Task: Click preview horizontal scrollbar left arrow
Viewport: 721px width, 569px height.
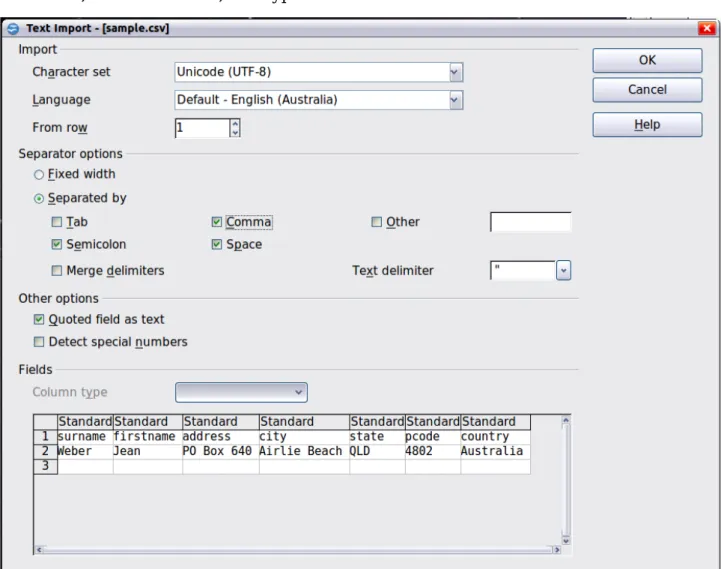Action: (39, 550)
